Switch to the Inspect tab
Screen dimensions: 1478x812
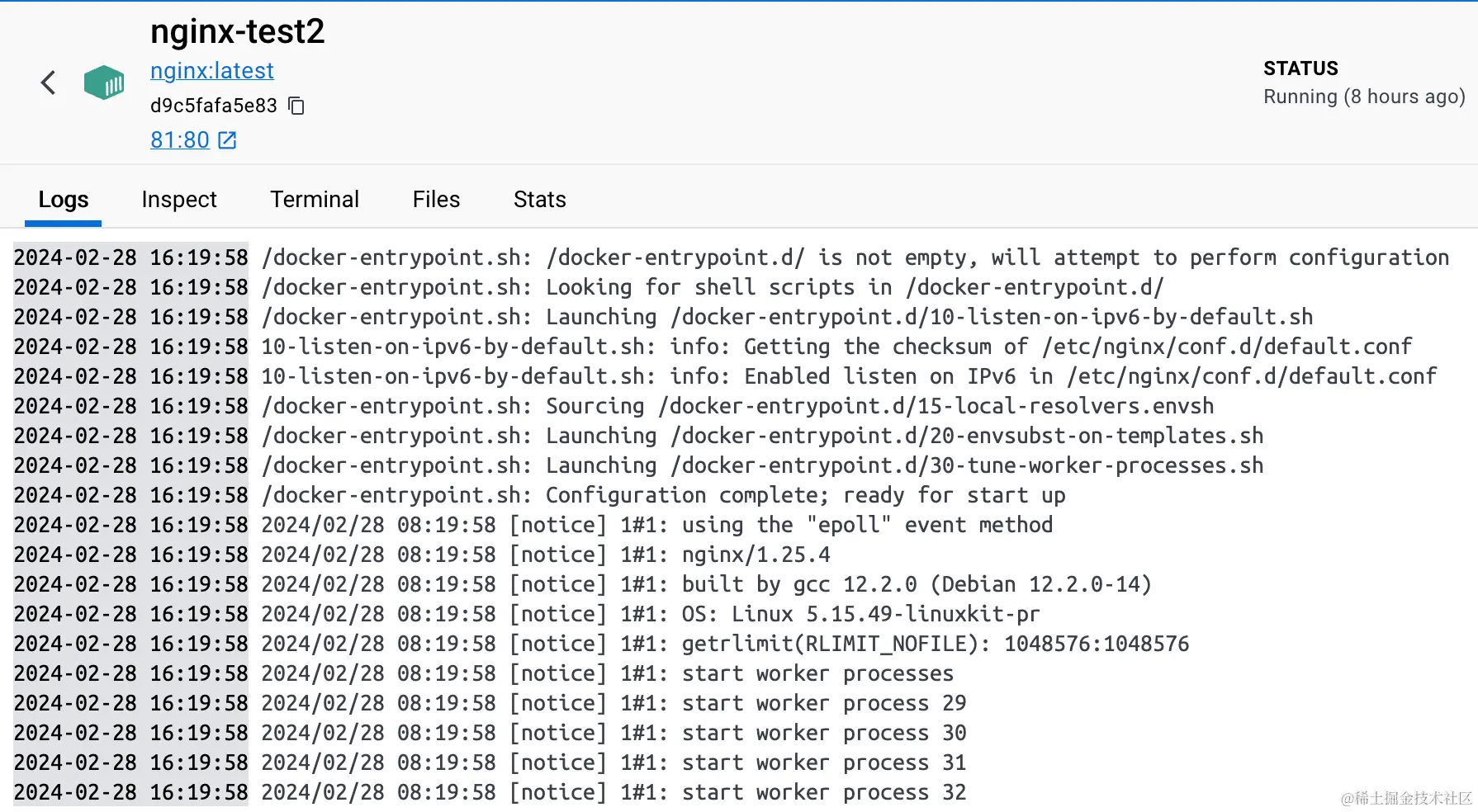pos(179,200)
